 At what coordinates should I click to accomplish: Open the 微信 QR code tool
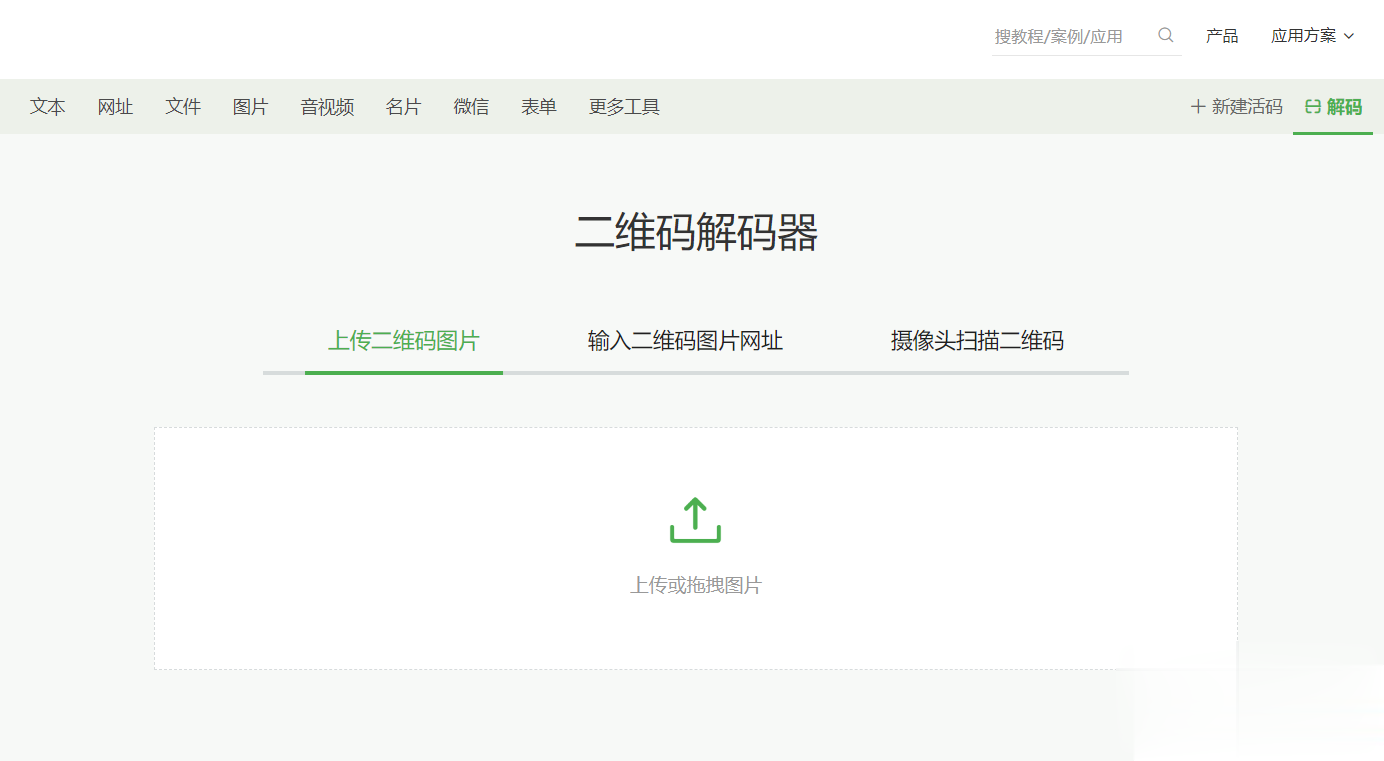(x=471, y=106)
